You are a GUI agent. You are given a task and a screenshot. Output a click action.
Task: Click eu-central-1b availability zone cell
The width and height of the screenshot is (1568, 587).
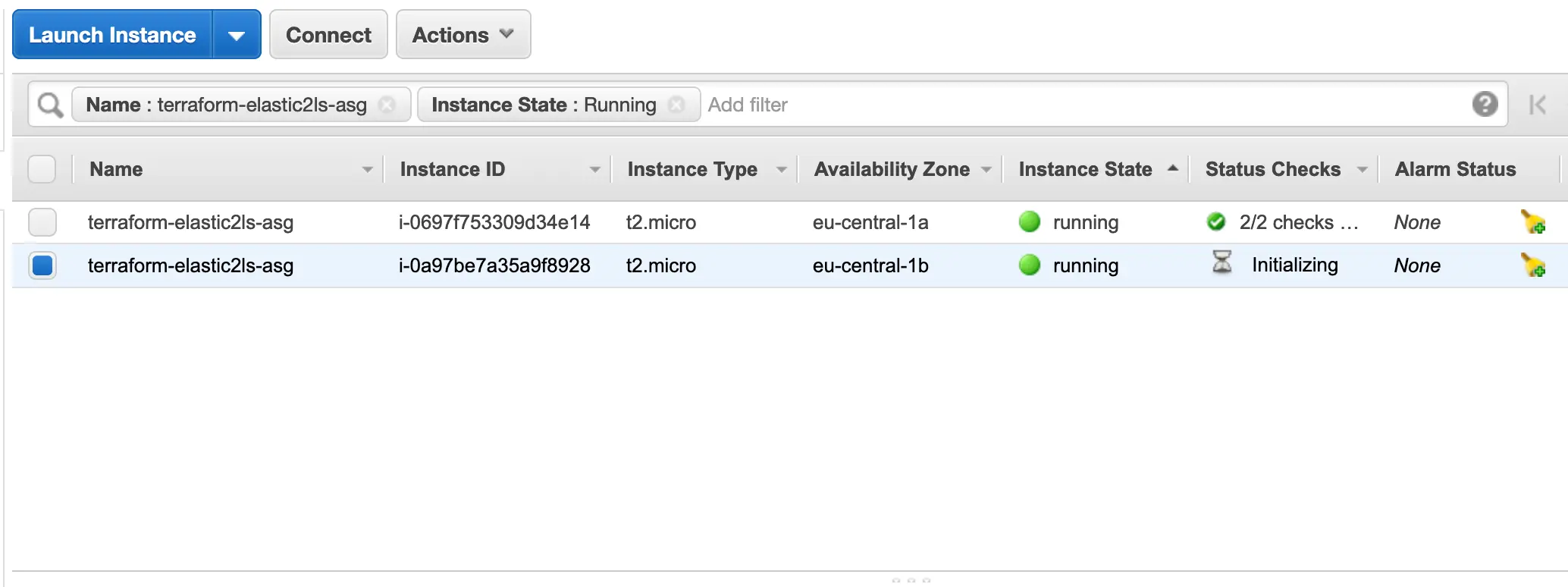pos(870,265)
